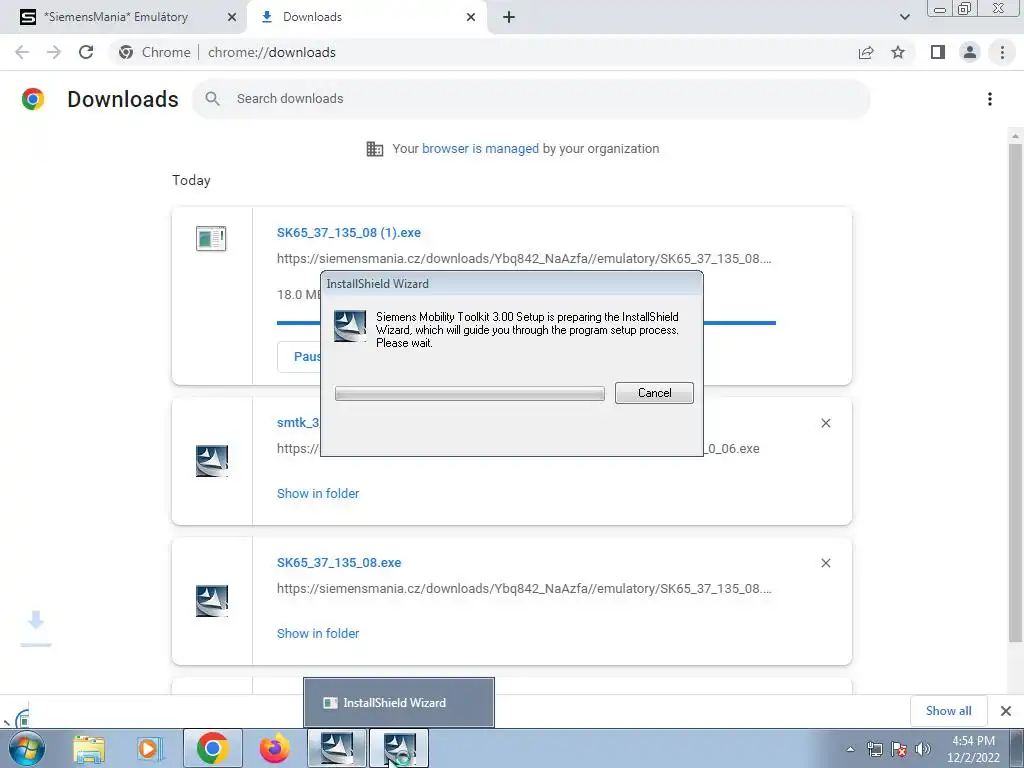This screenshot has height=768, width=1024.
Task: Select the second InstallShield taskbar item
Action: coord(399,748)
